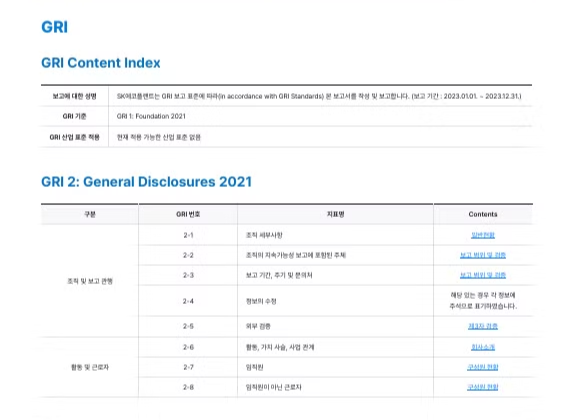This screenshot has height=420, width=572.
Task: Click the 외부 검증 indicator name
Action: [258, 326]
